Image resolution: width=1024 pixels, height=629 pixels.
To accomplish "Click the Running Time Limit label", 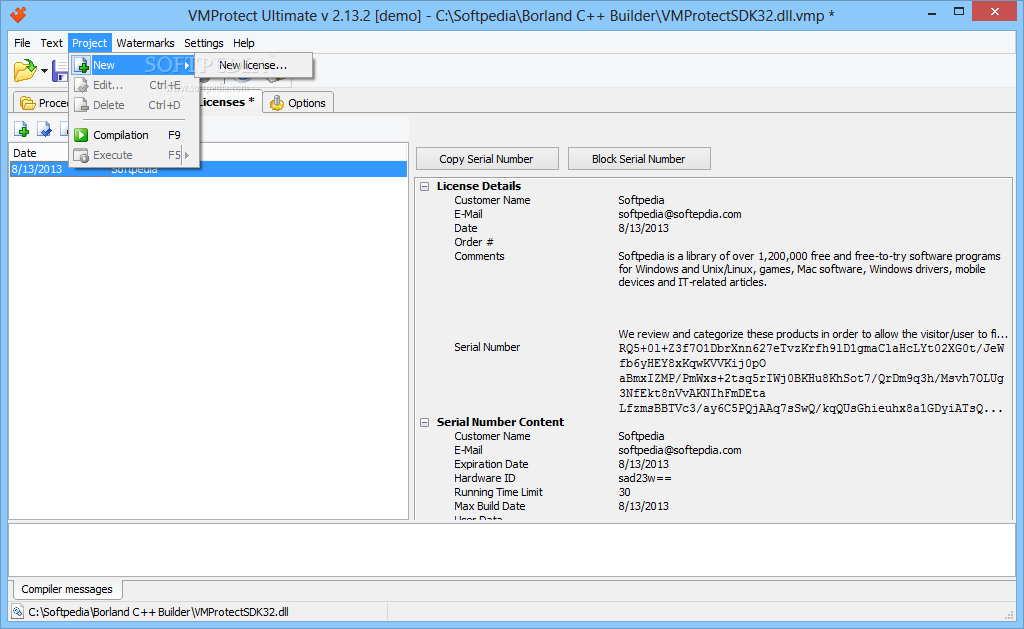I will (498, 492).
